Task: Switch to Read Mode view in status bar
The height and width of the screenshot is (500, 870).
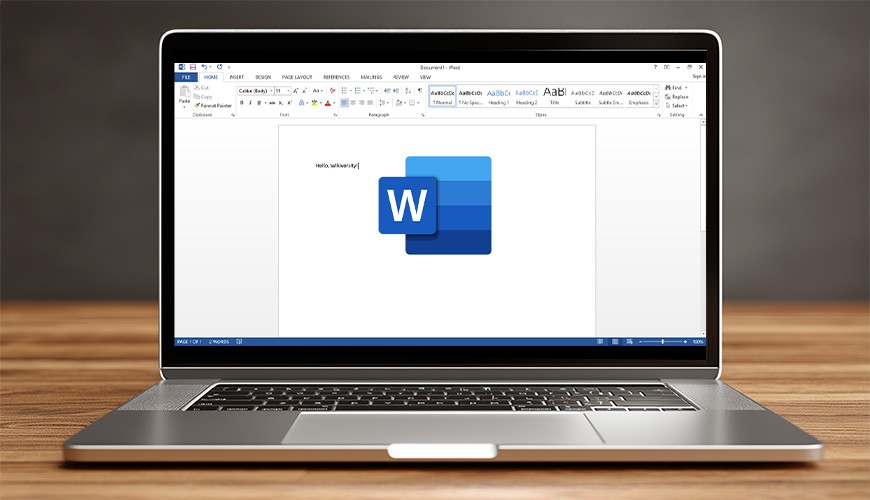Action: 600,342
